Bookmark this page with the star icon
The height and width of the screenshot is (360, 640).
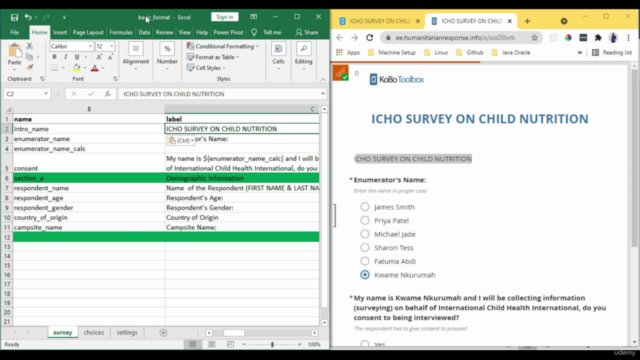click(x=534, y=38)
